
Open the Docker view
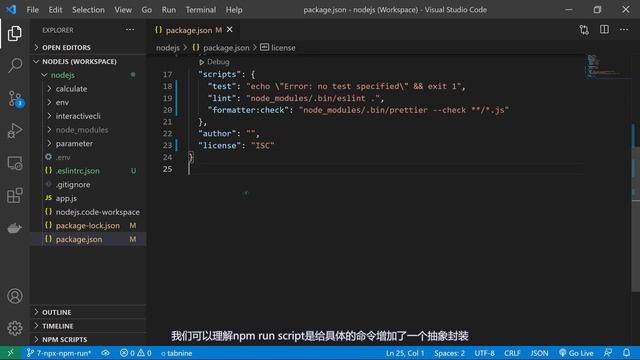click(x=15, y=228)
